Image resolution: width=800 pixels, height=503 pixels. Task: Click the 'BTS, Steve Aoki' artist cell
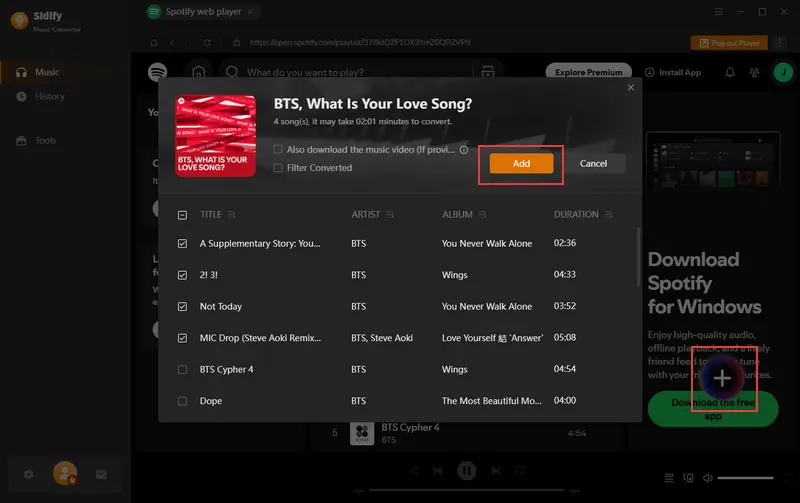click(x=382, y=338)
